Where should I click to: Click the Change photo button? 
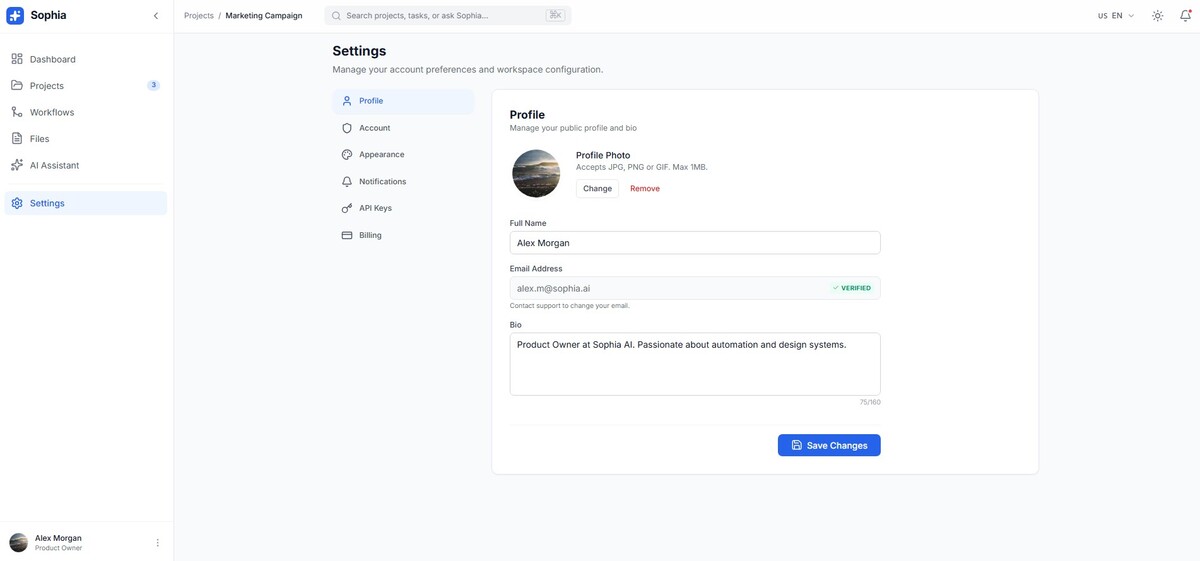pyautogui.click(x=597, y=188)
